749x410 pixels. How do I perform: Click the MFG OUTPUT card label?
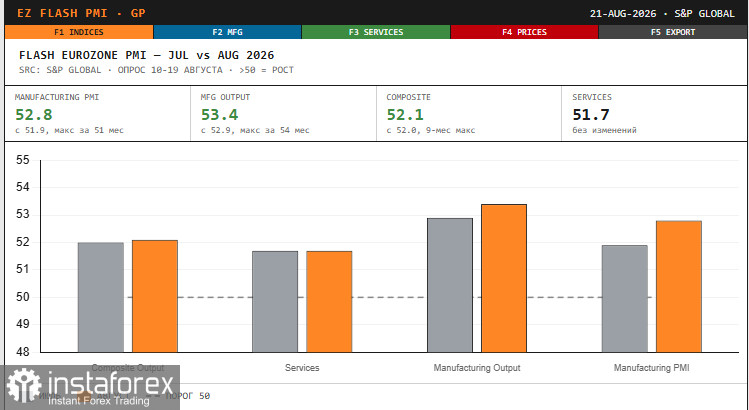click(x=225, y=97)
